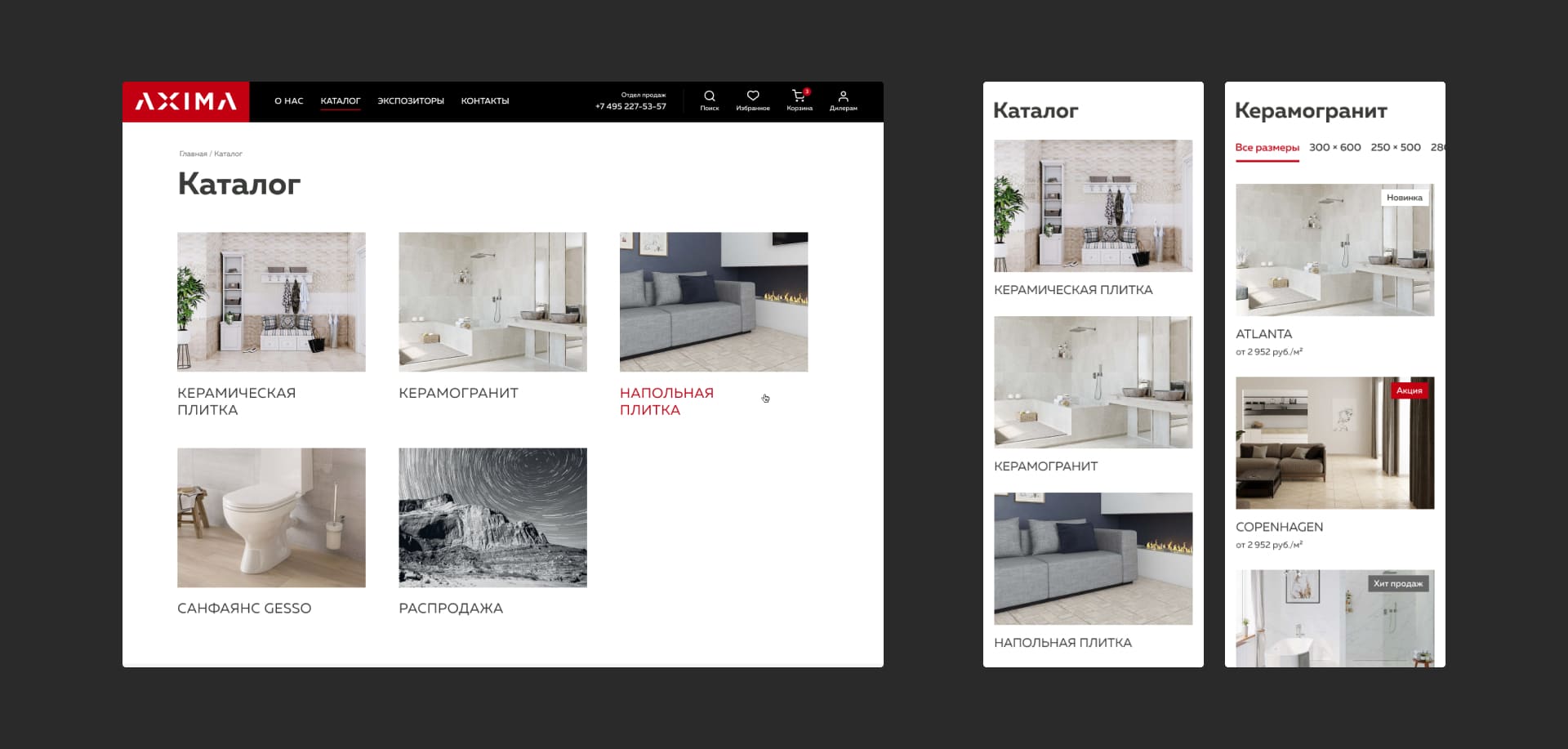Call sales phone number +7 495 227-53-57
Screen dimensions: 1568x749
click(630, 106)
